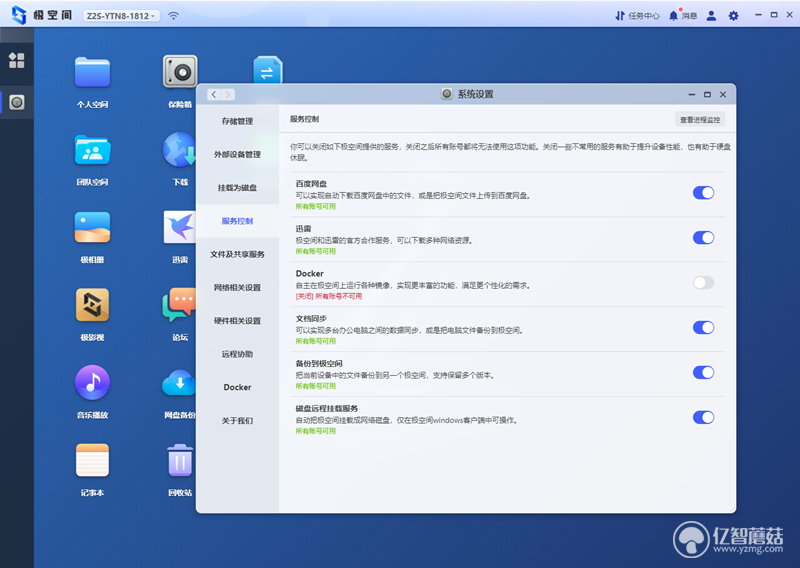Select 服务控制 in the settings sidebar
The height and width of the screenshot is (568, 800).
(x=237, y=221)
